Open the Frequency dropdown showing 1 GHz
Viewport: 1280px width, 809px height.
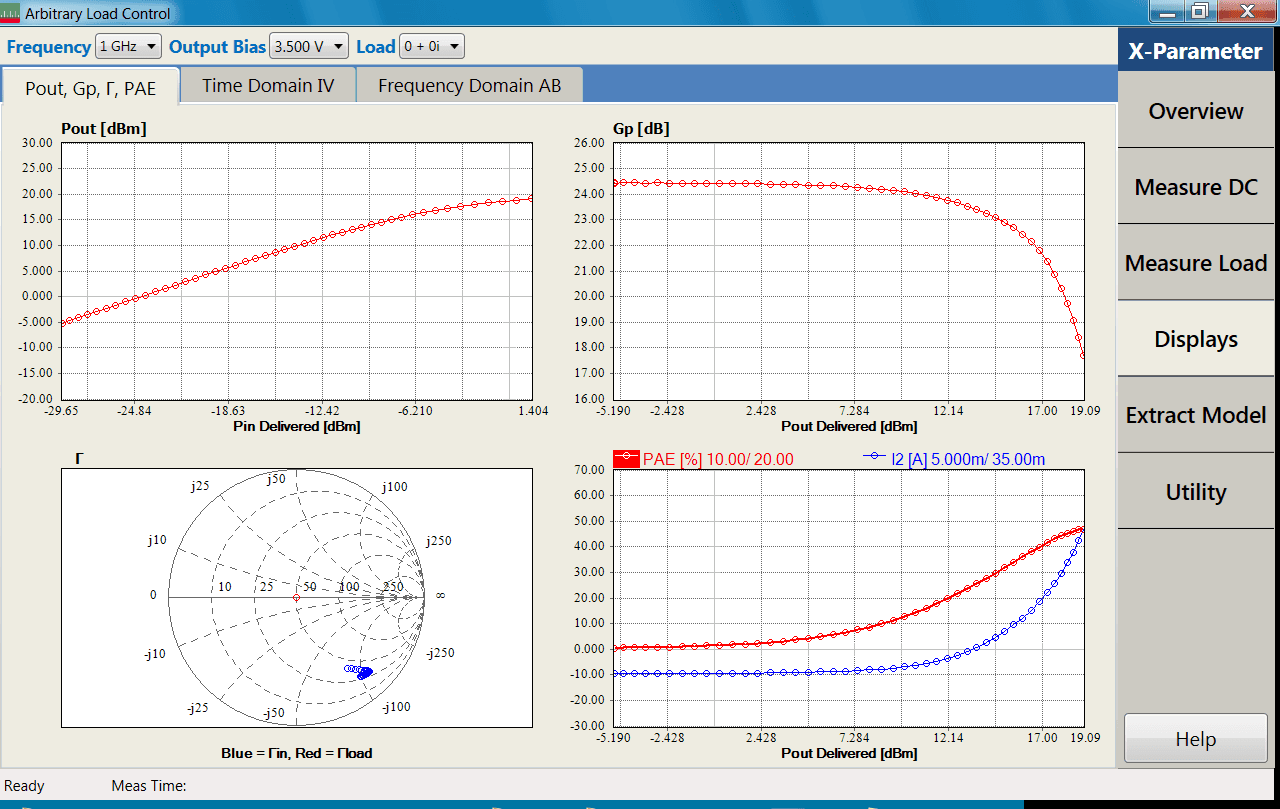pyautogui.click(x=127, y=45)
